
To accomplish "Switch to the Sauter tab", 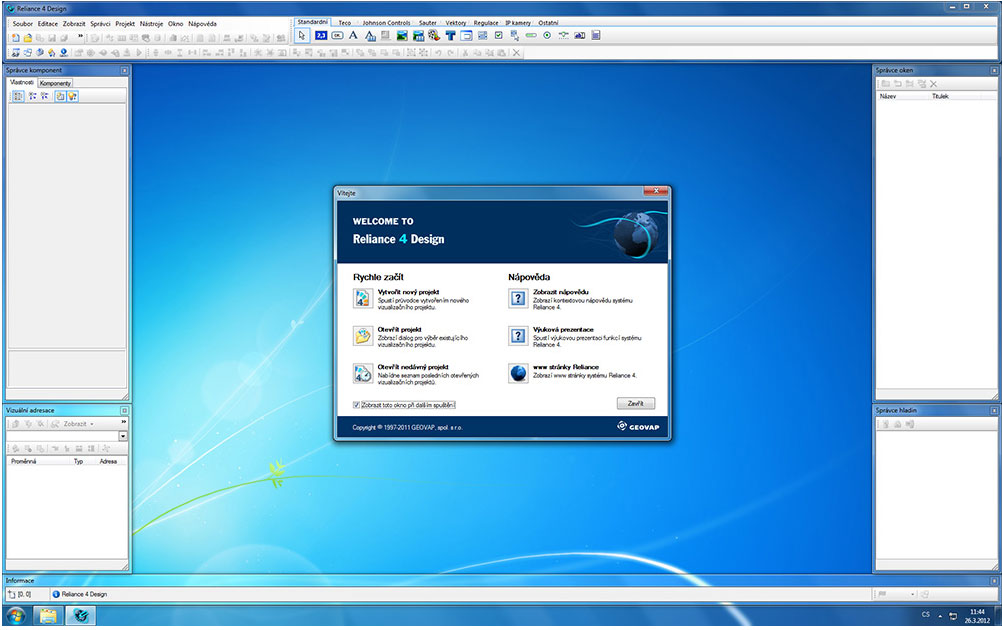I will (x=428, y=22).
